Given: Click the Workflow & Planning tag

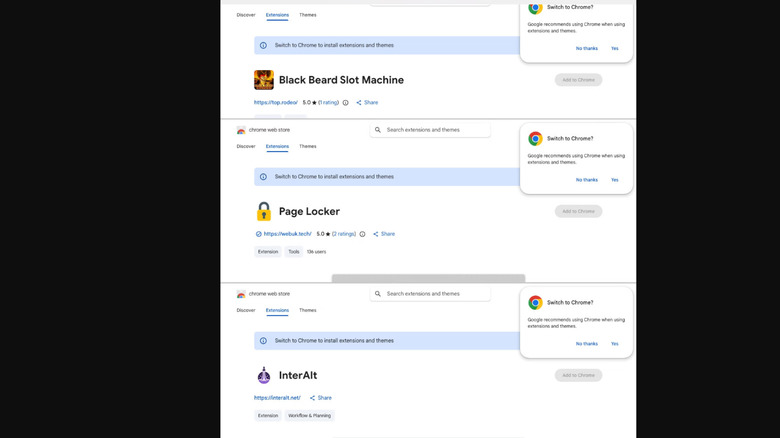Looking at the screenshot, I should (x=309, y=416).
